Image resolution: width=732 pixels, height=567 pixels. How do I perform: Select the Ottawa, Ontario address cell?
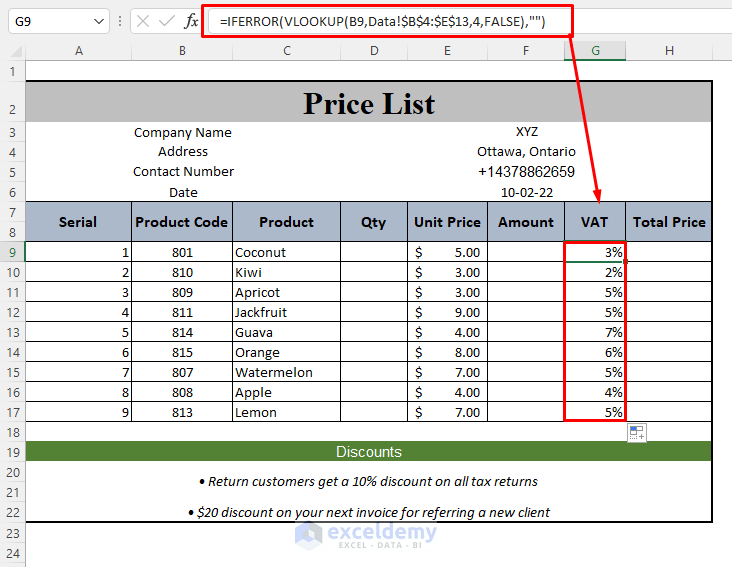526,152
